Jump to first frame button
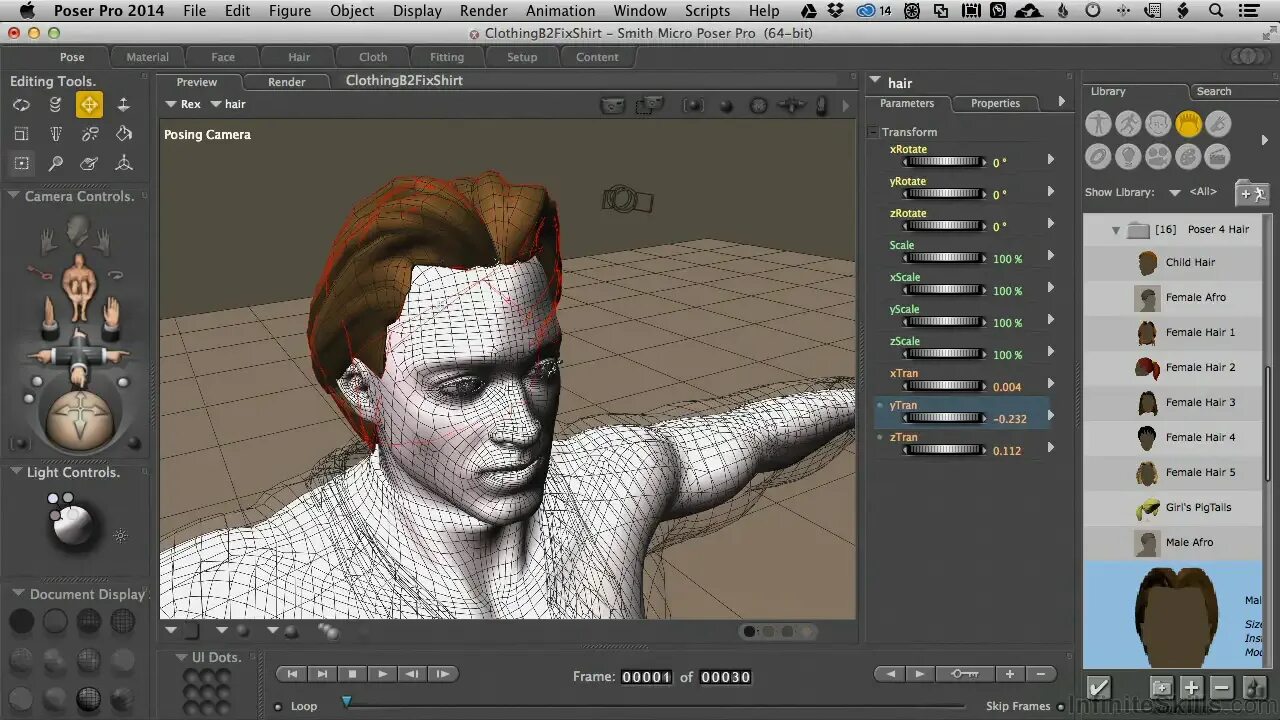The image size is (1280, 720). tap(292, 674)
